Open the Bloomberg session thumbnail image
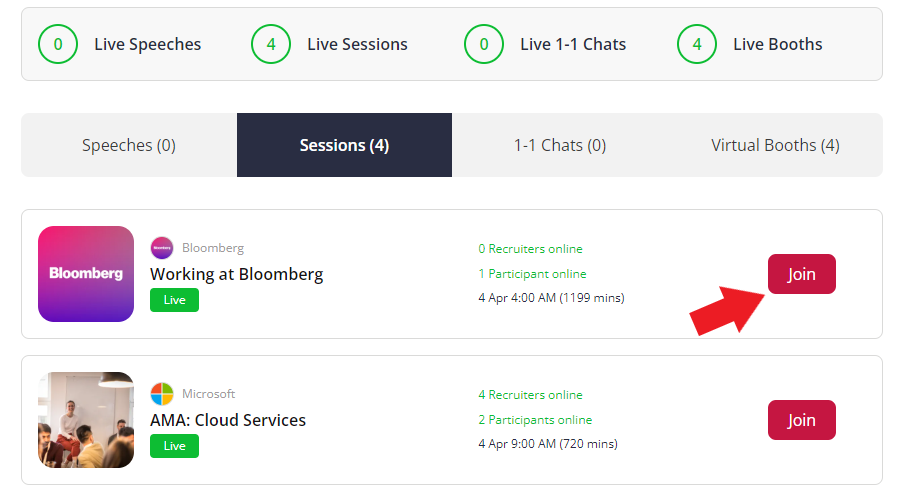The image size is (904, 493). tap(86, 274)
